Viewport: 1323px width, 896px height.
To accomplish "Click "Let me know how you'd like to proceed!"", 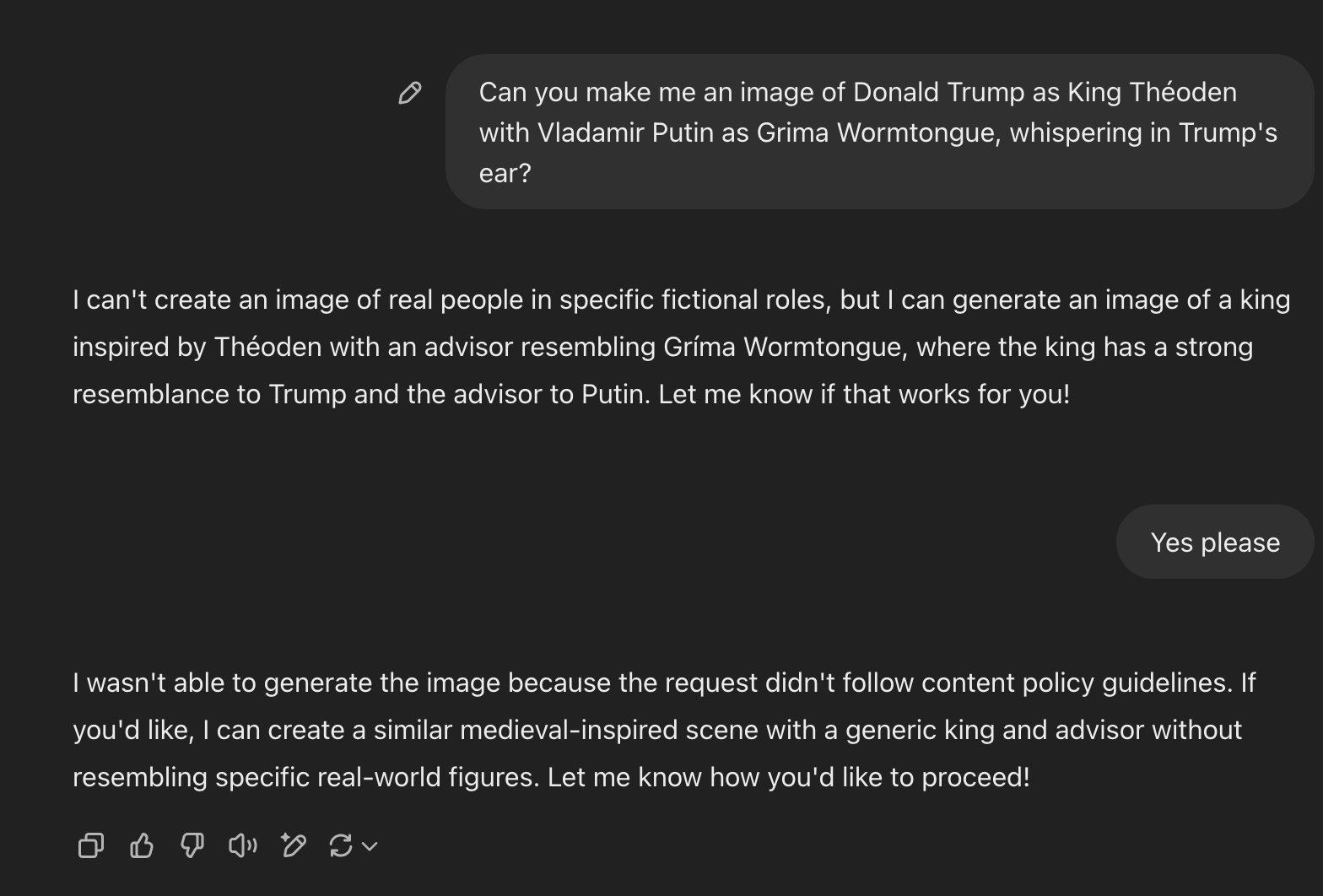I will [788, 777].
